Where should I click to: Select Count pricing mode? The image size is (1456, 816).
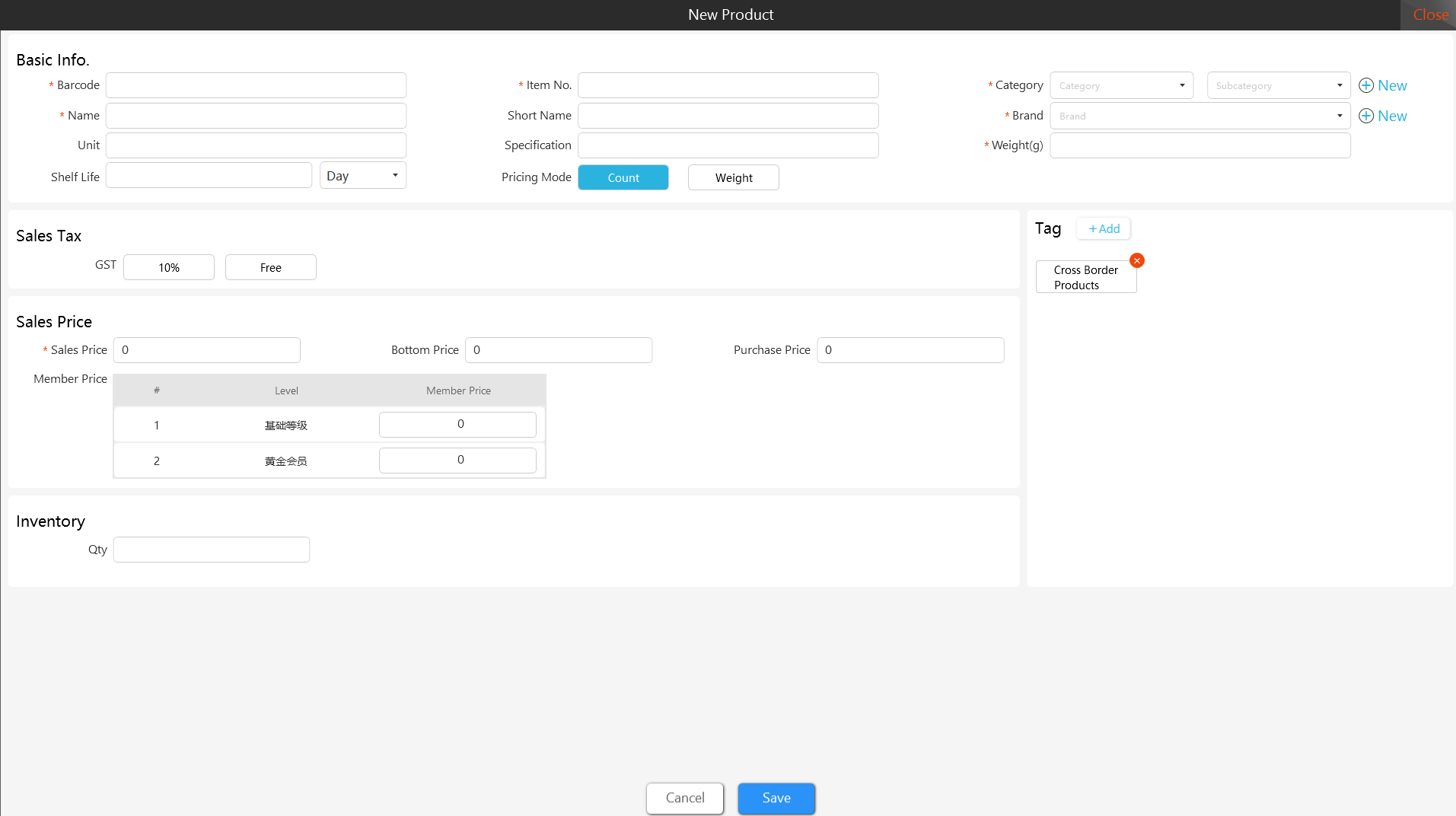pyautogui.click(x=623, y=177)
